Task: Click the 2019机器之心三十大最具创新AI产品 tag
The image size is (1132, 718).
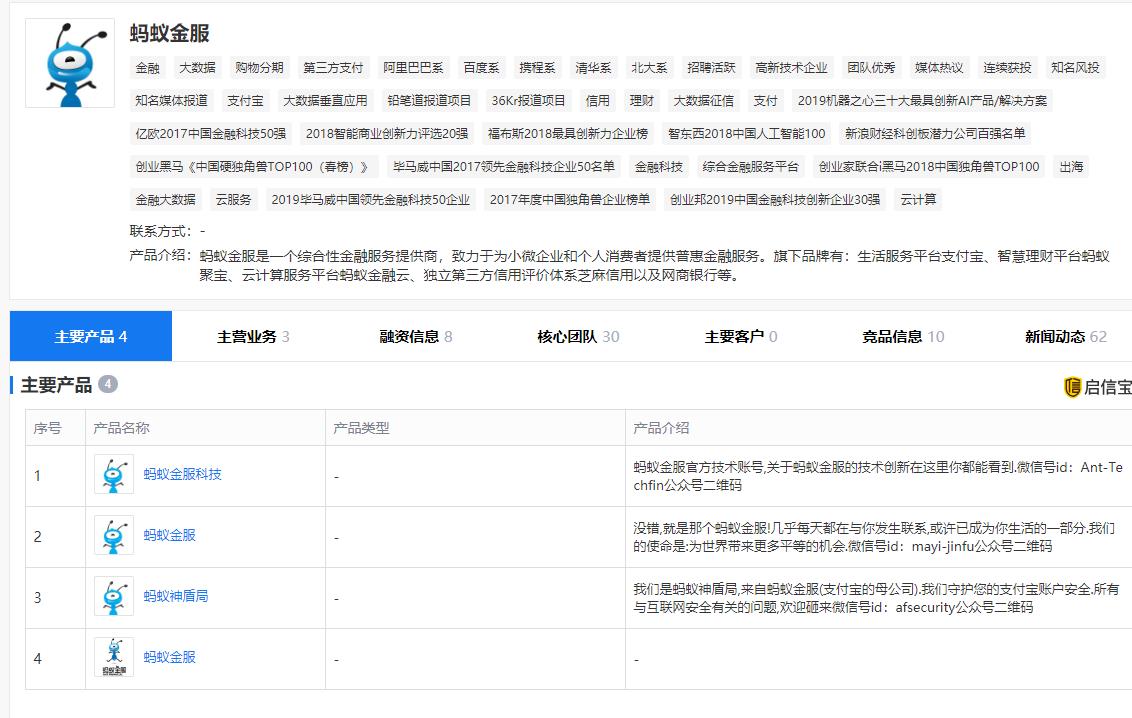Action: pos(922,101)
